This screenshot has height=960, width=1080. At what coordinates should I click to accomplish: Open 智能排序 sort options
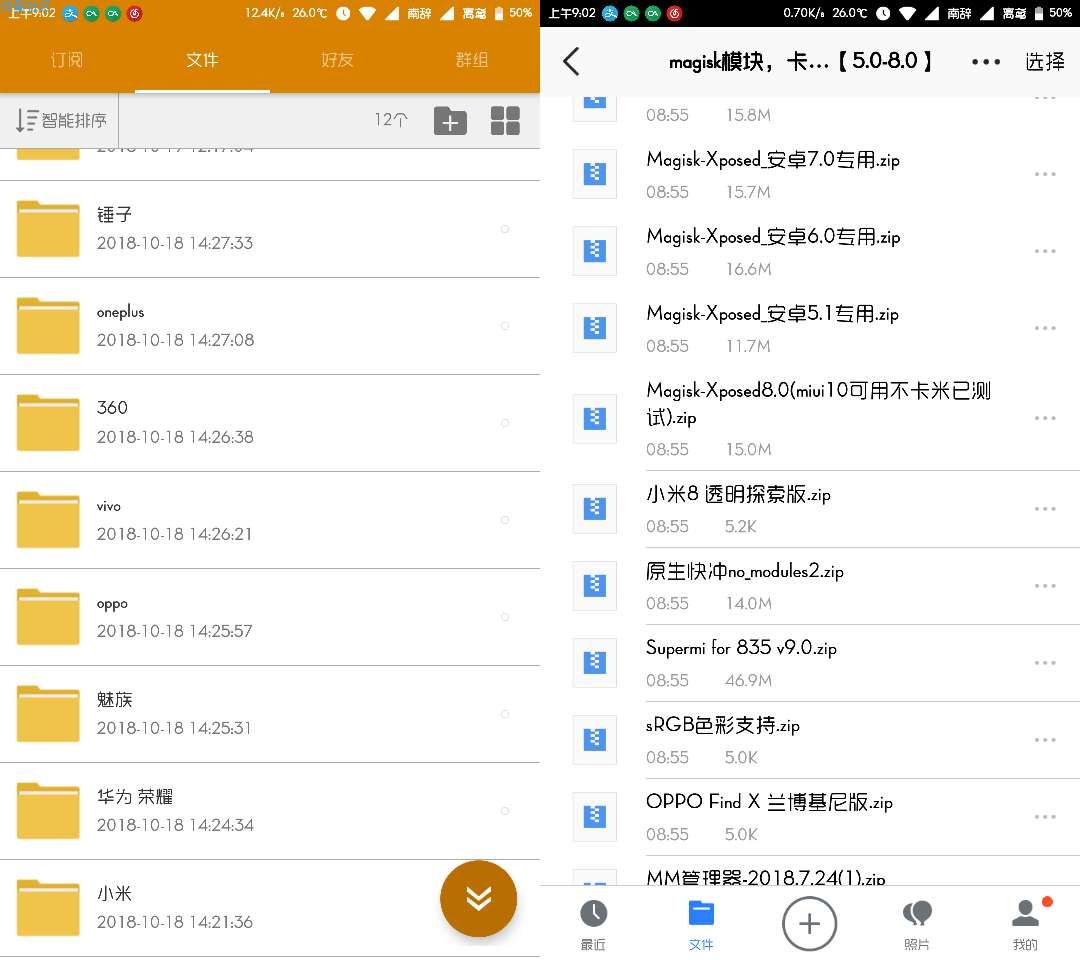[x=61, y=121]
